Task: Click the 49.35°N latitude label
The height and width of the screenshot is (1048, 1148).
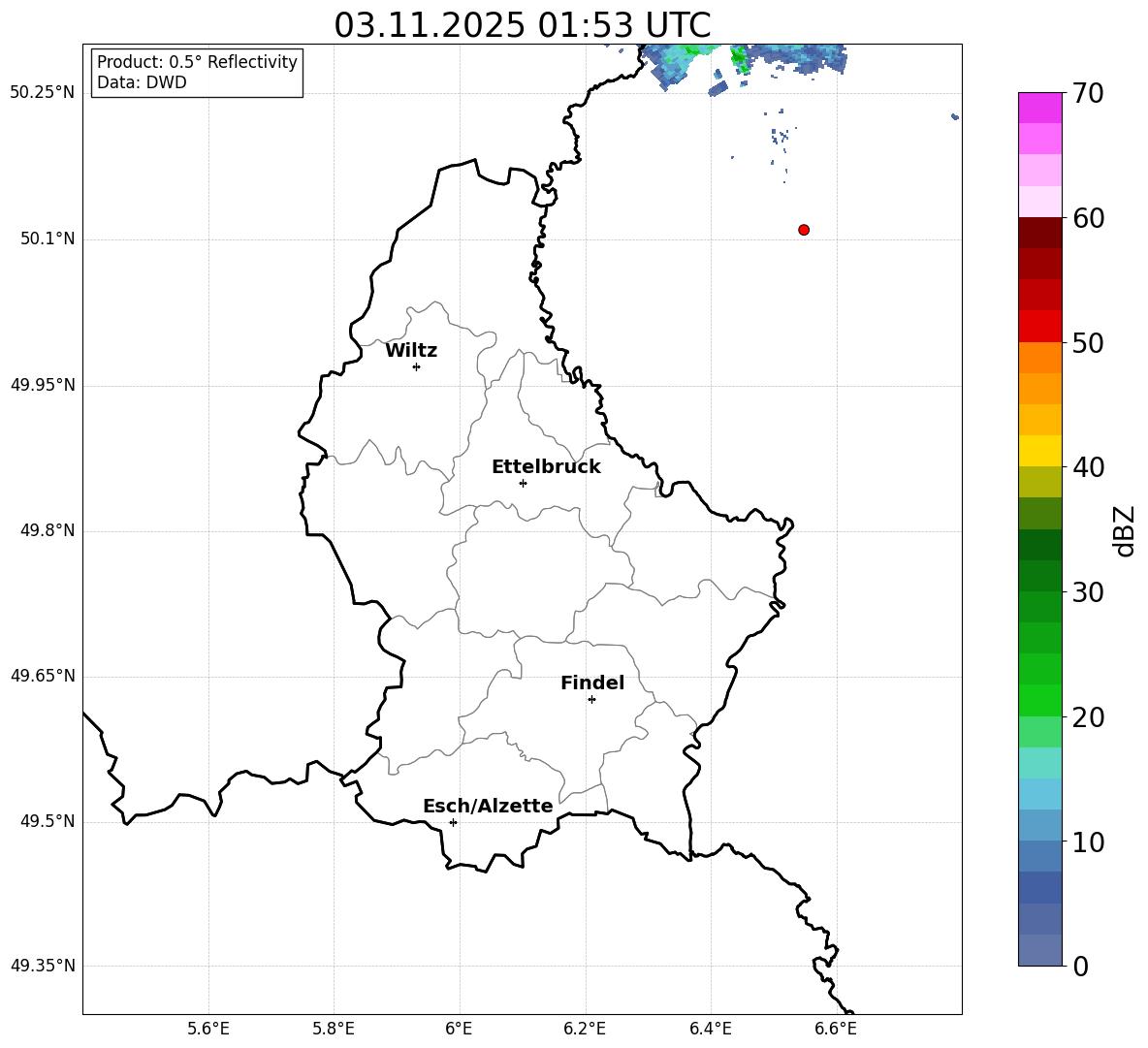Action: [x=43, y=966]
